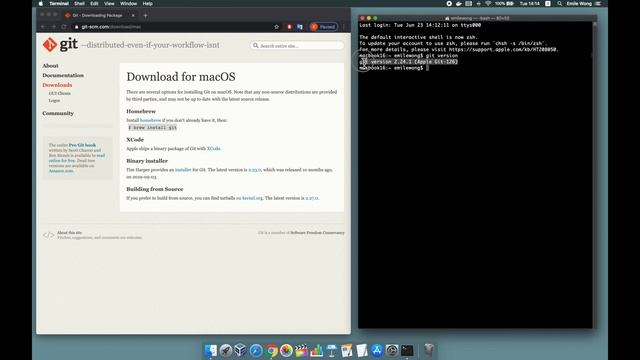The width and height of the screenshot is (640, 360).
Task: Open the App Store from the Dock
Action: [377, 350]
